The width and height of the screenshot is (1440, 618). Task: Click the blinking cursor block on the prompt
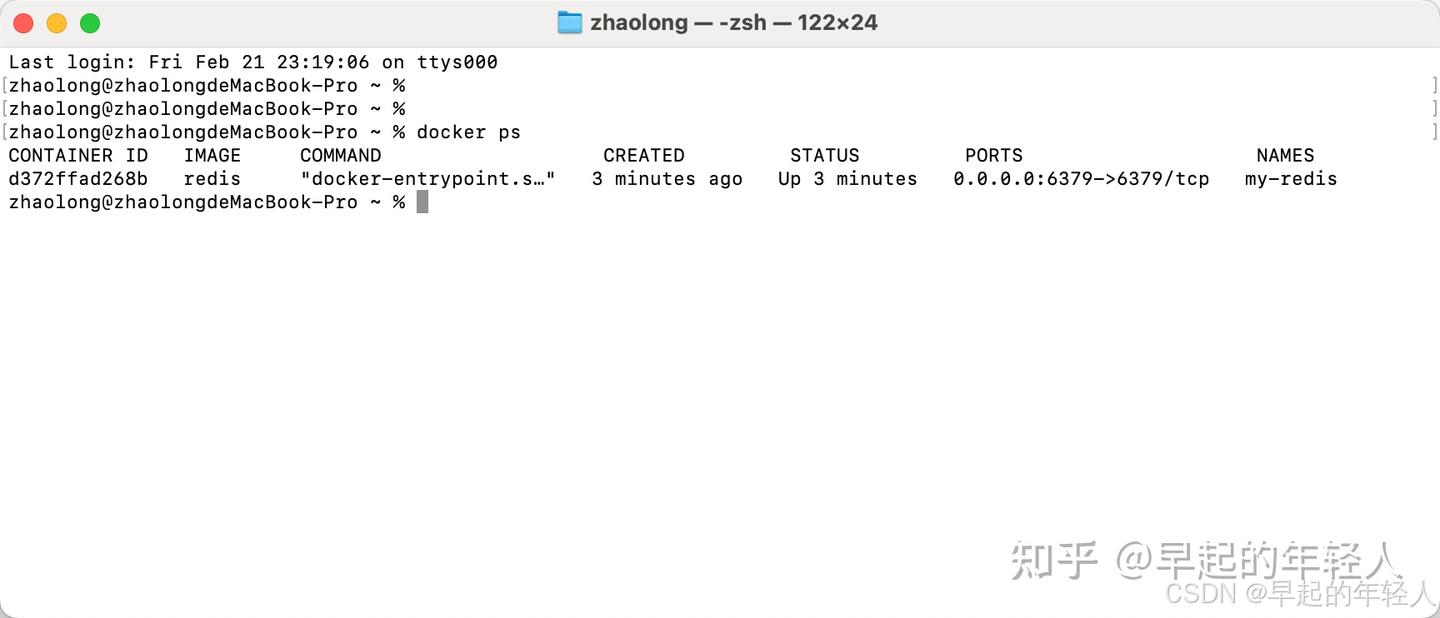[x=423, y=201]
